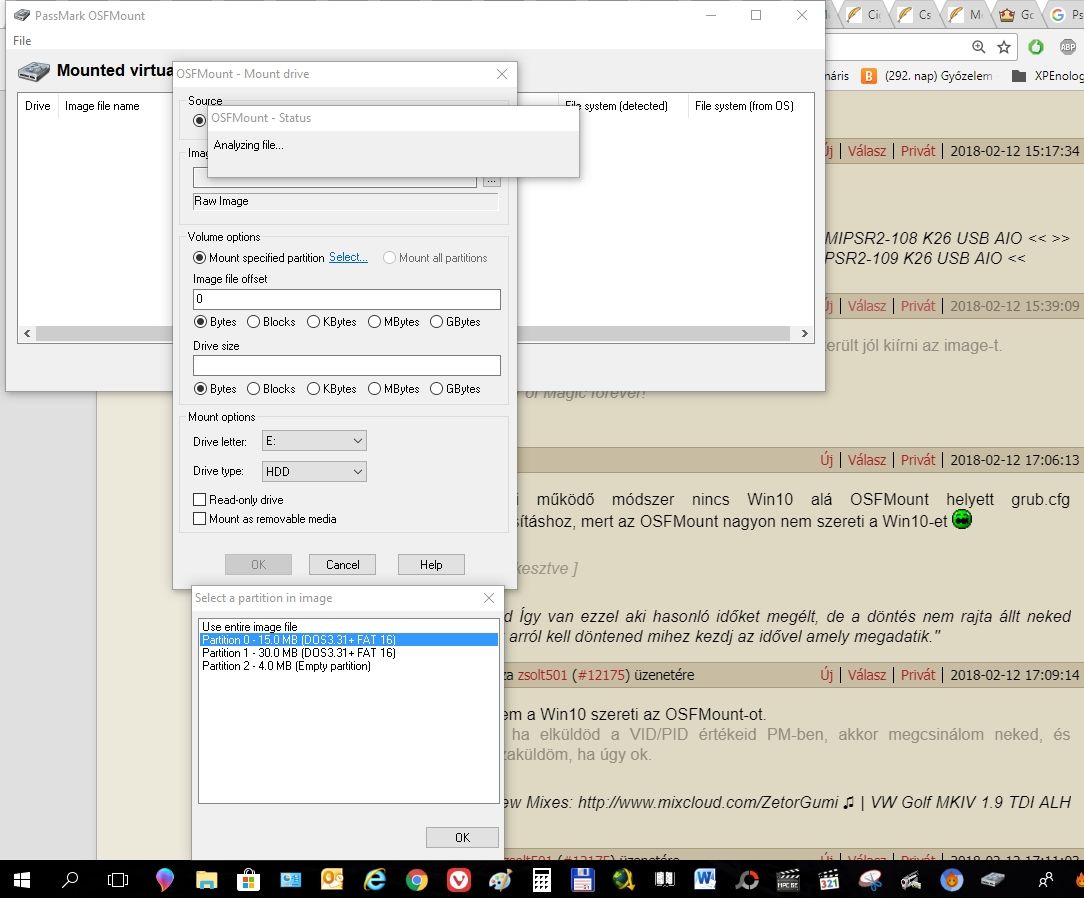
Task: Click left arrow of drive list scrollbar
Action: pyautogui.click(x=27, y=333)
